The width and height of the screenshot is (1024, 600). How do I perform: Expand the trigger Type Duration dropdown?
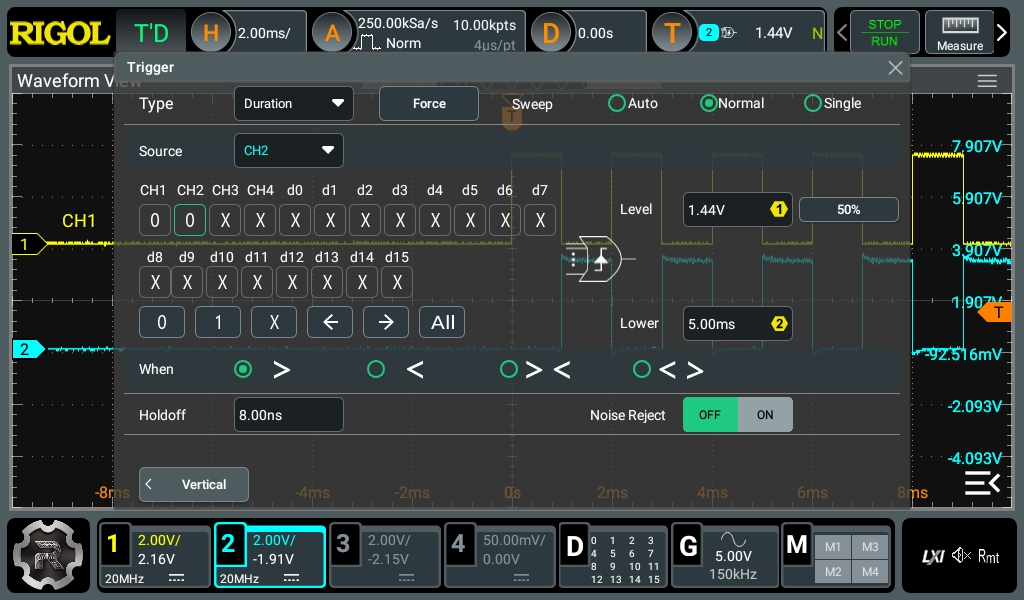click(293, 103)
